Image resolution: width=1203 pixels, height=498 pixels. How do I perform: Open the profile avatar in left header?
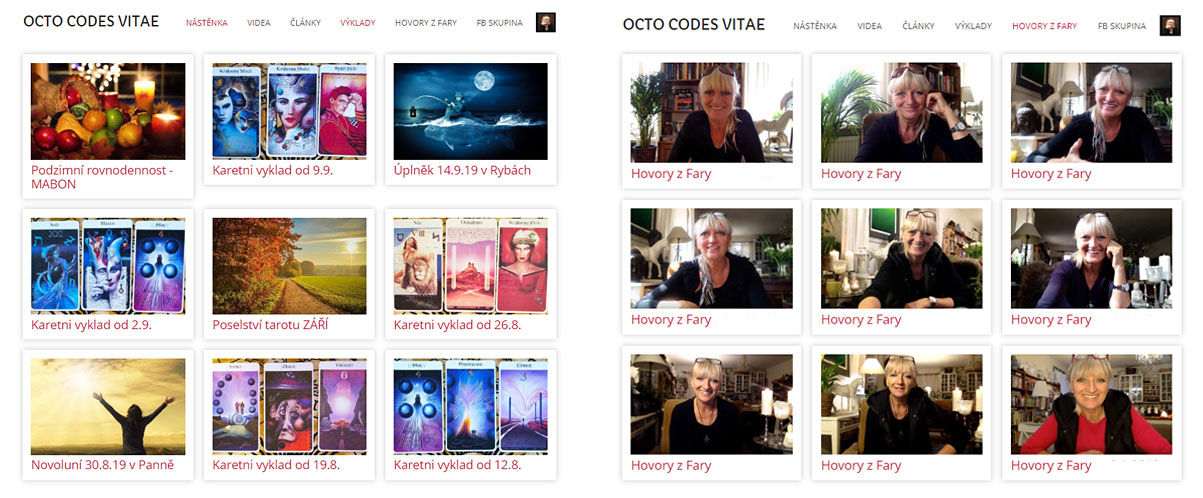coord(546,23)
